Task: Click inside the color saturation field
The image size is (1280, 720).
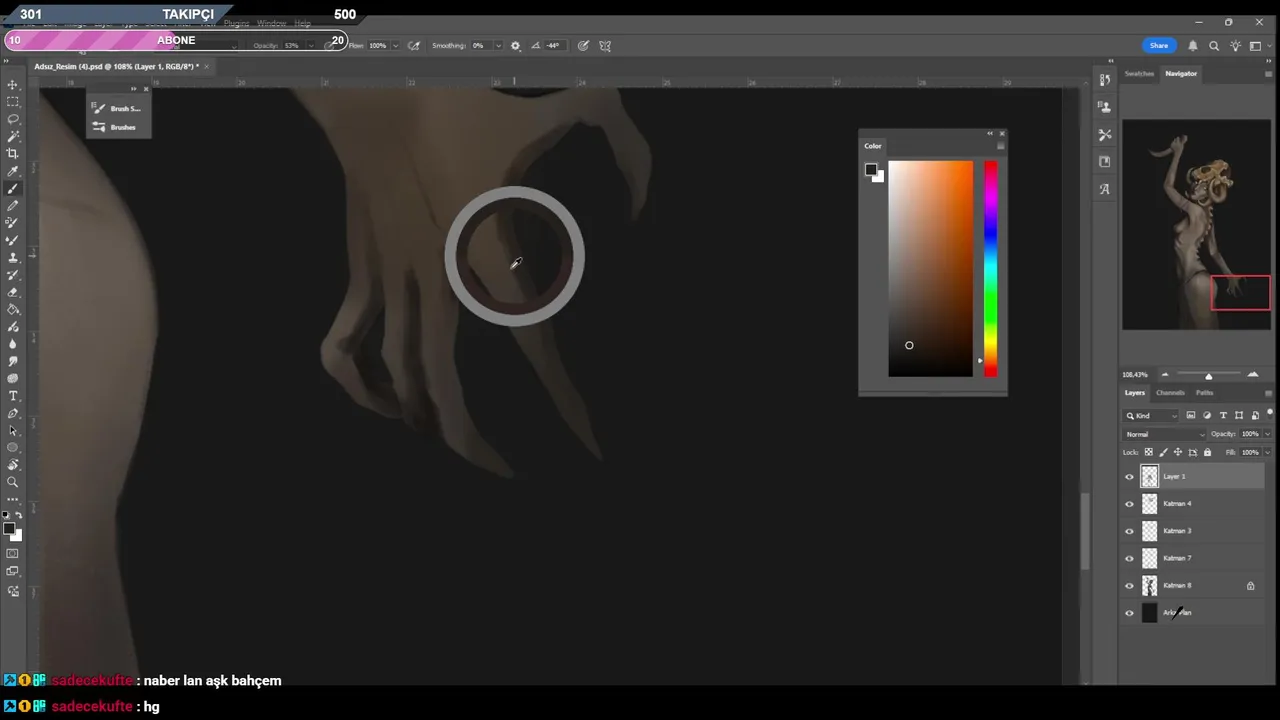Action: (930, 268)
